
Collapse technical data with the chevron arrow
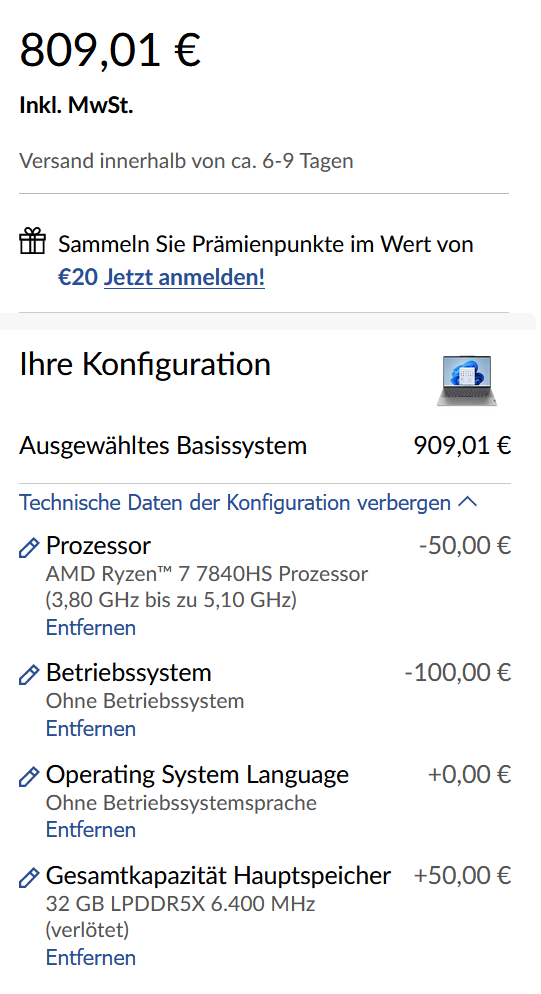pos(467,502)
